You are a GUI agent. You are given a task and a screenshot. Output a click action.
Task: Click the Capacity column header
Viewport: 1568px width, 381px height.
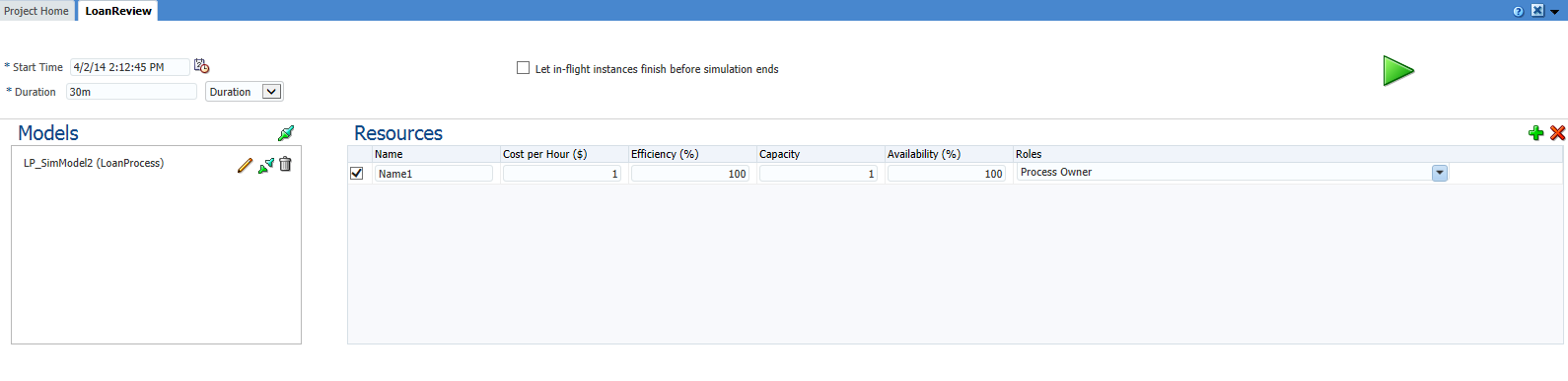(821, 154)
